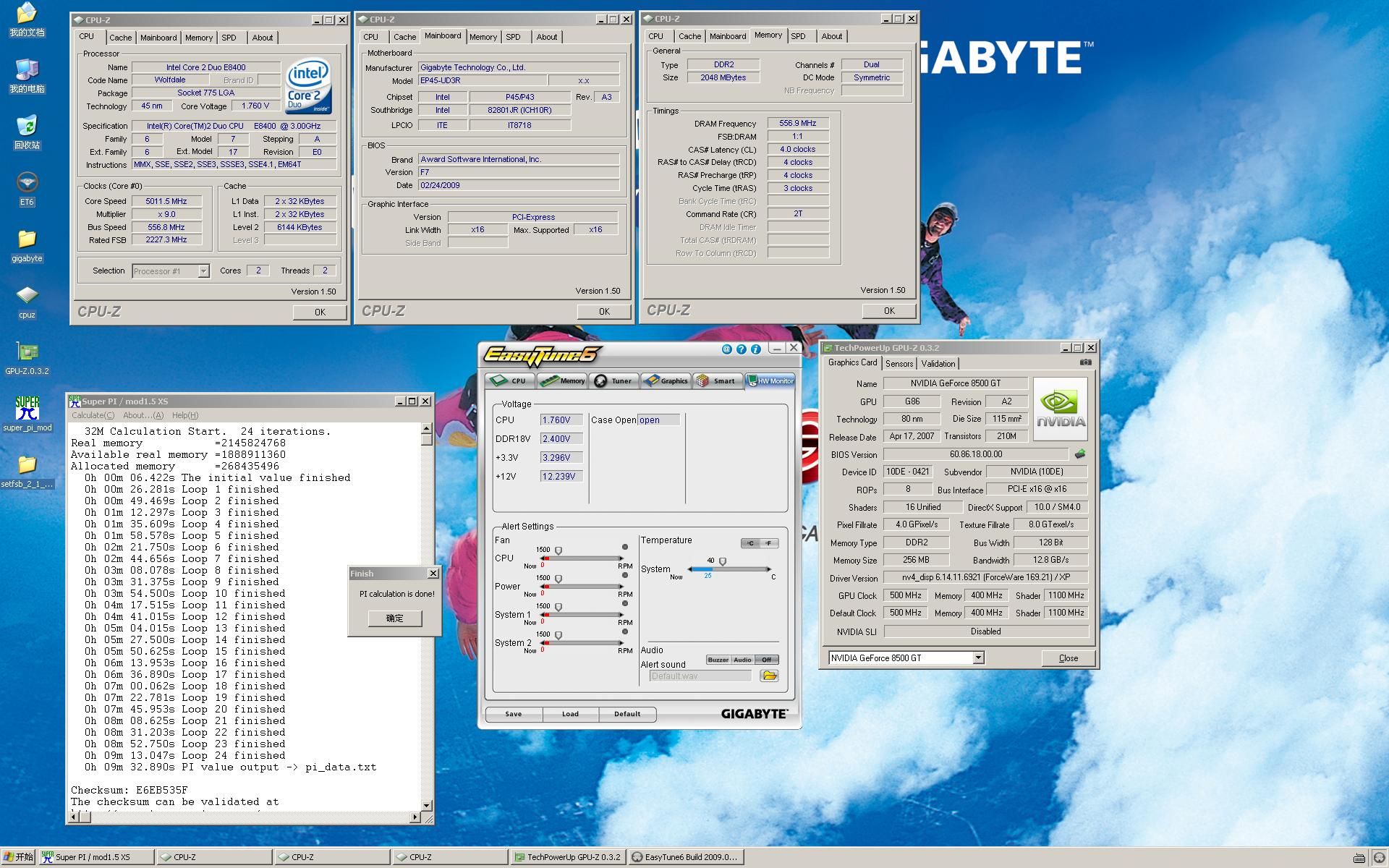Toggle Power fan alert indicator

625,575
